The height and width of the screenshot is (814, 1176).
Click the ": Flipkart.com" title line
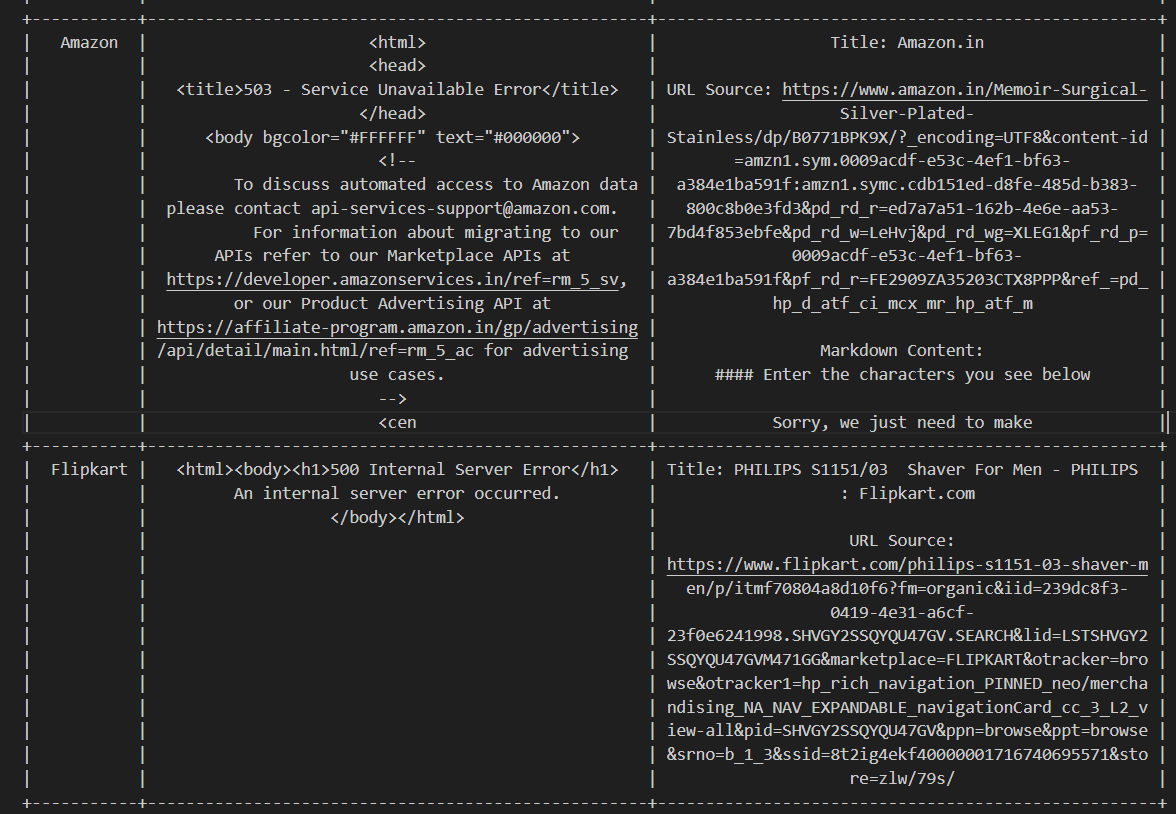[x=908, y=494]
